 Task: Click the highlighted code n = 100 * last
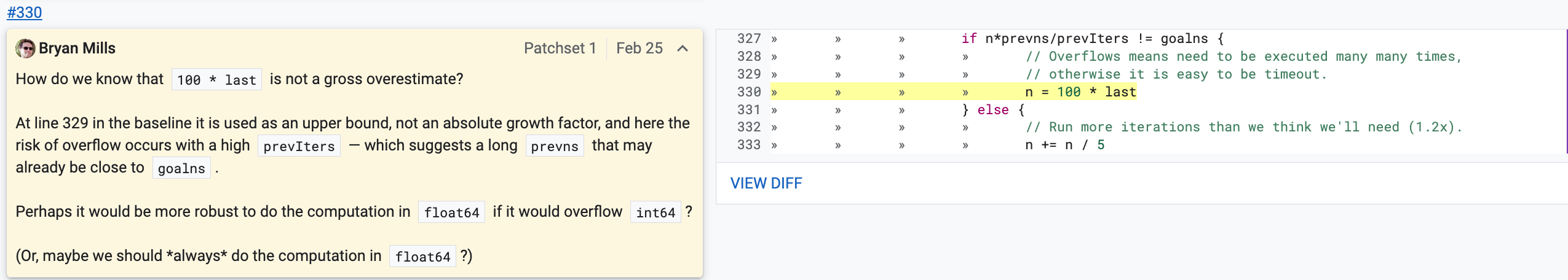tap(1080, 92)
